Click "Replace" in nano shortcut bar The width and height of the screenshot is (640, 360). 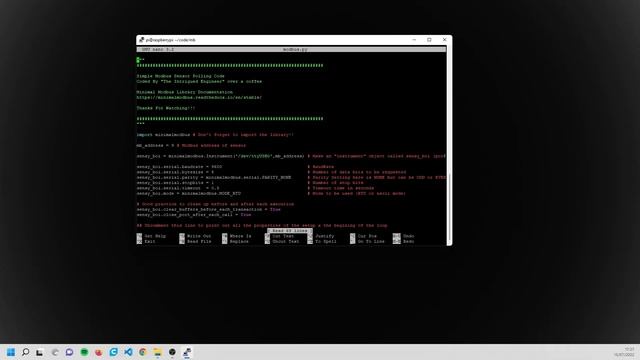click(x=239, y=241)
